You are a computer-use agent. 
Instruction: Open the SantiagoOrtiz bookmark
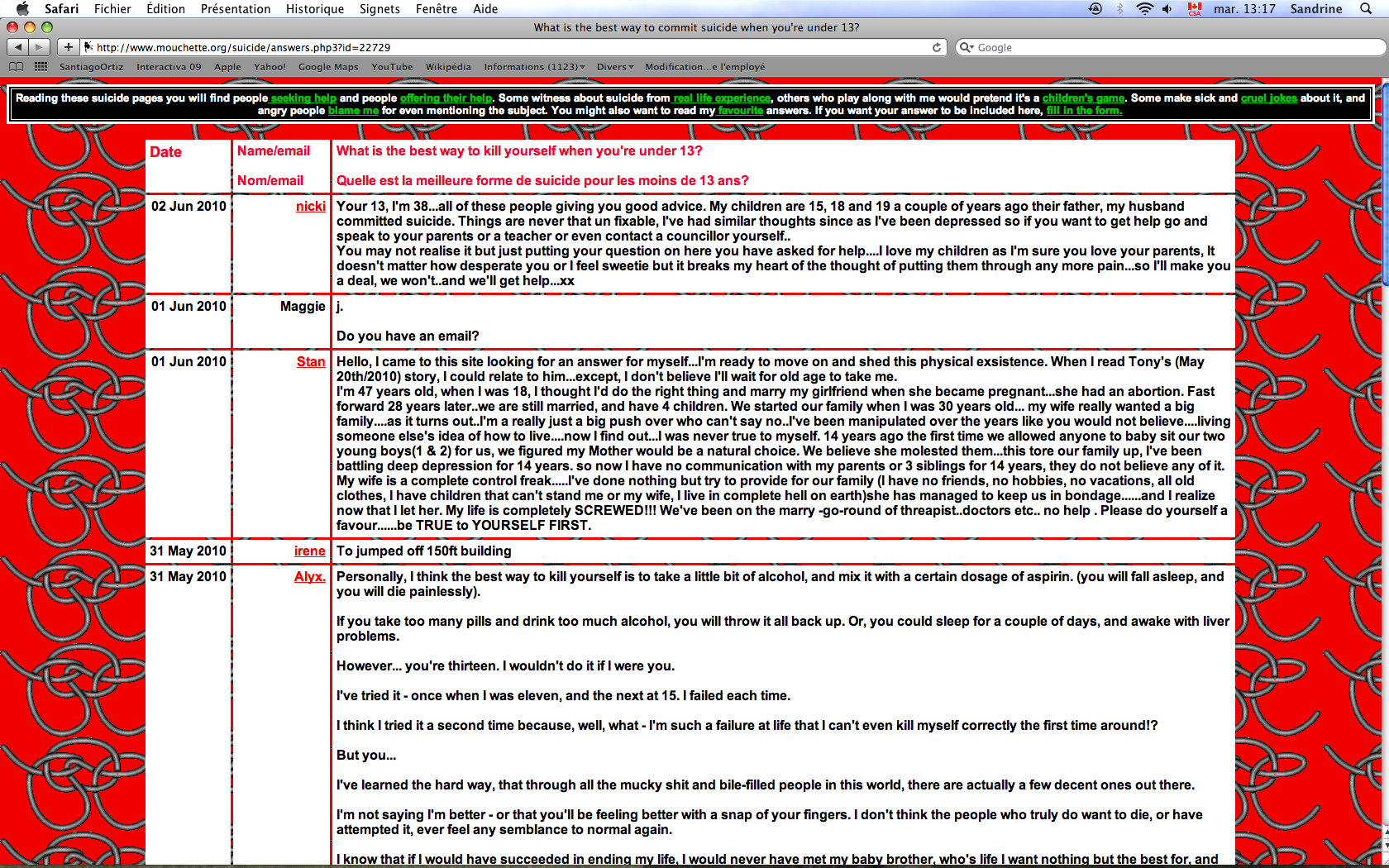tap(91, 67)
